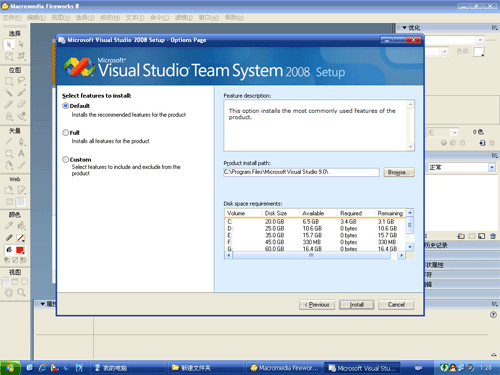Open the 文件 menu in Fireworks

coord(12,17)
